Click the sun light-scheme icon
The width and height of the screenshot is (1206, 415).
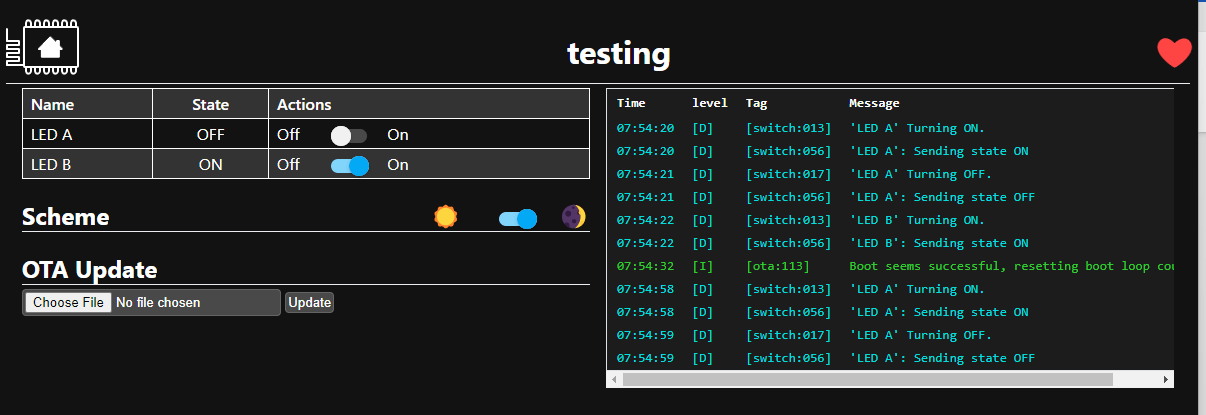[445, 216]
